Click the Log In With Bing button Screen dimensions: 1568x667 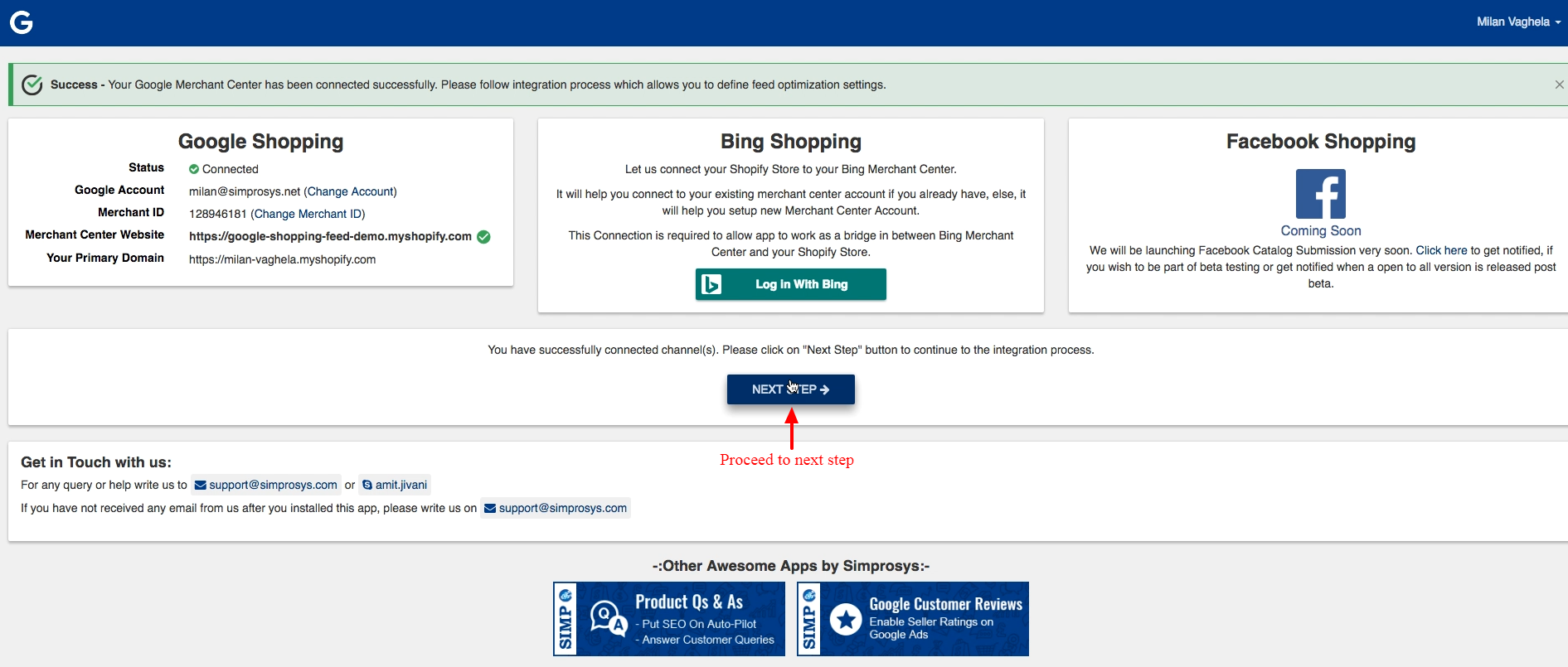(x=791, y=284)
